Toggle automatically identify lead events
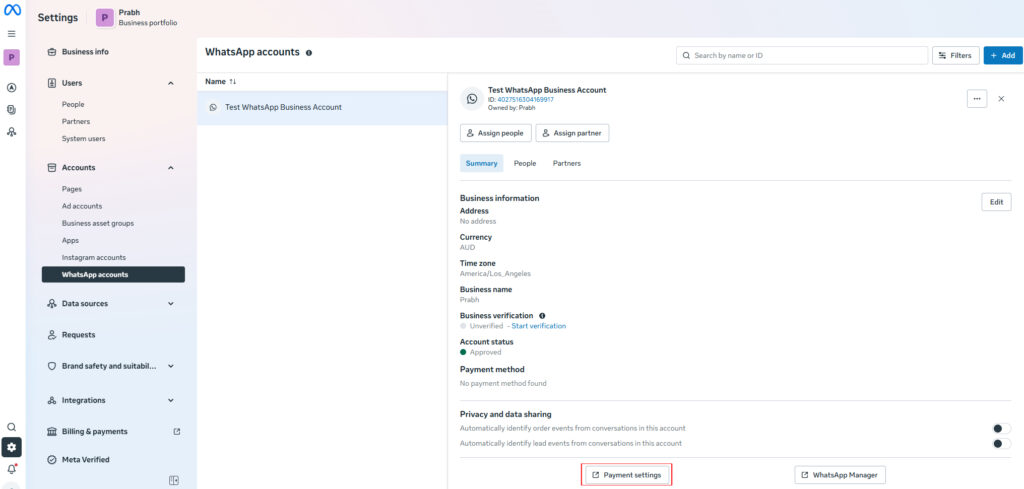Screen dimensions: 1024x489 [1001, 444]
